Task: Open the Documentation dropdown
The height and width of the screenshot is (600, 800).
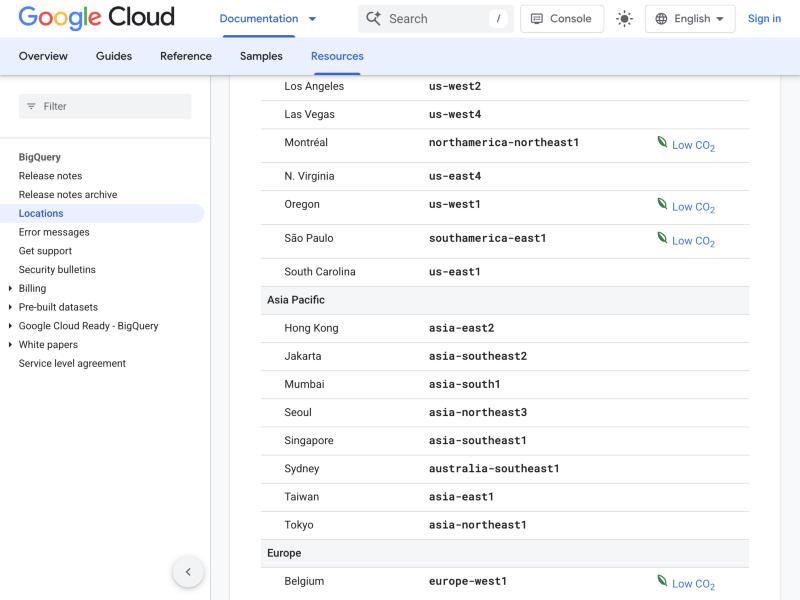Action: tap(268, 19)
